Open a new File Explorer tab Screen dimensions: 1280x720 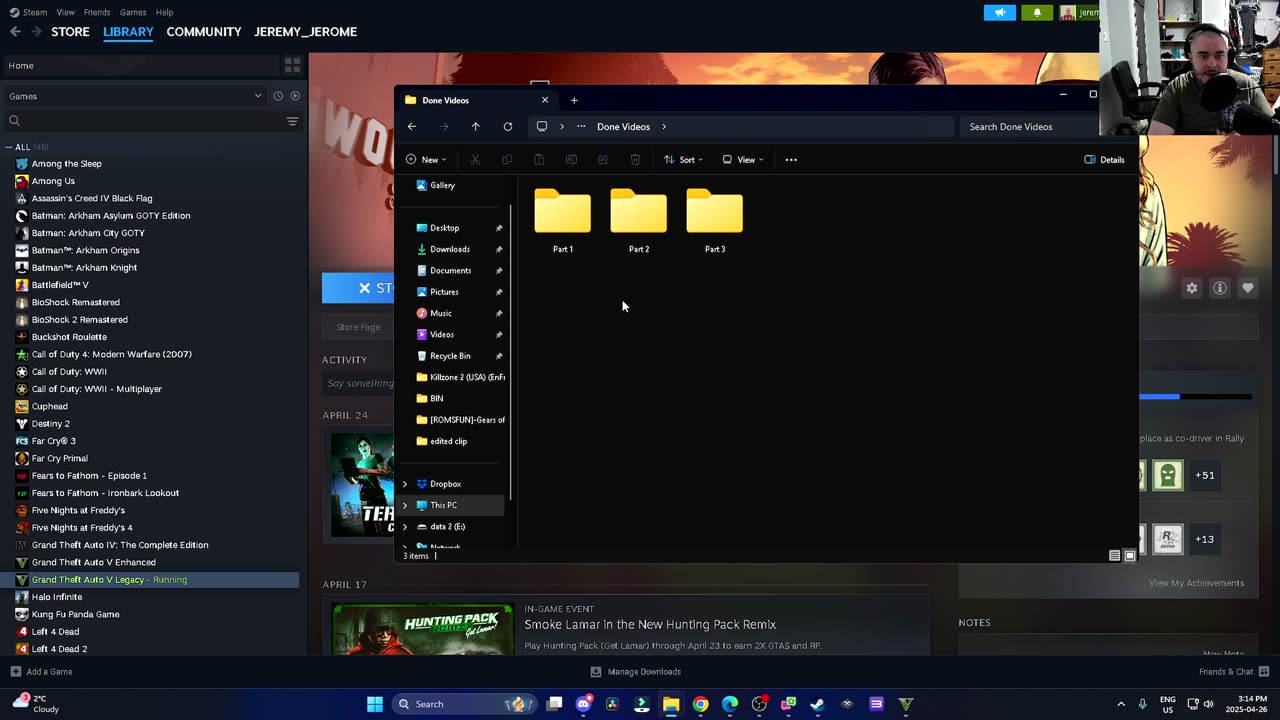tap(574, 100)
